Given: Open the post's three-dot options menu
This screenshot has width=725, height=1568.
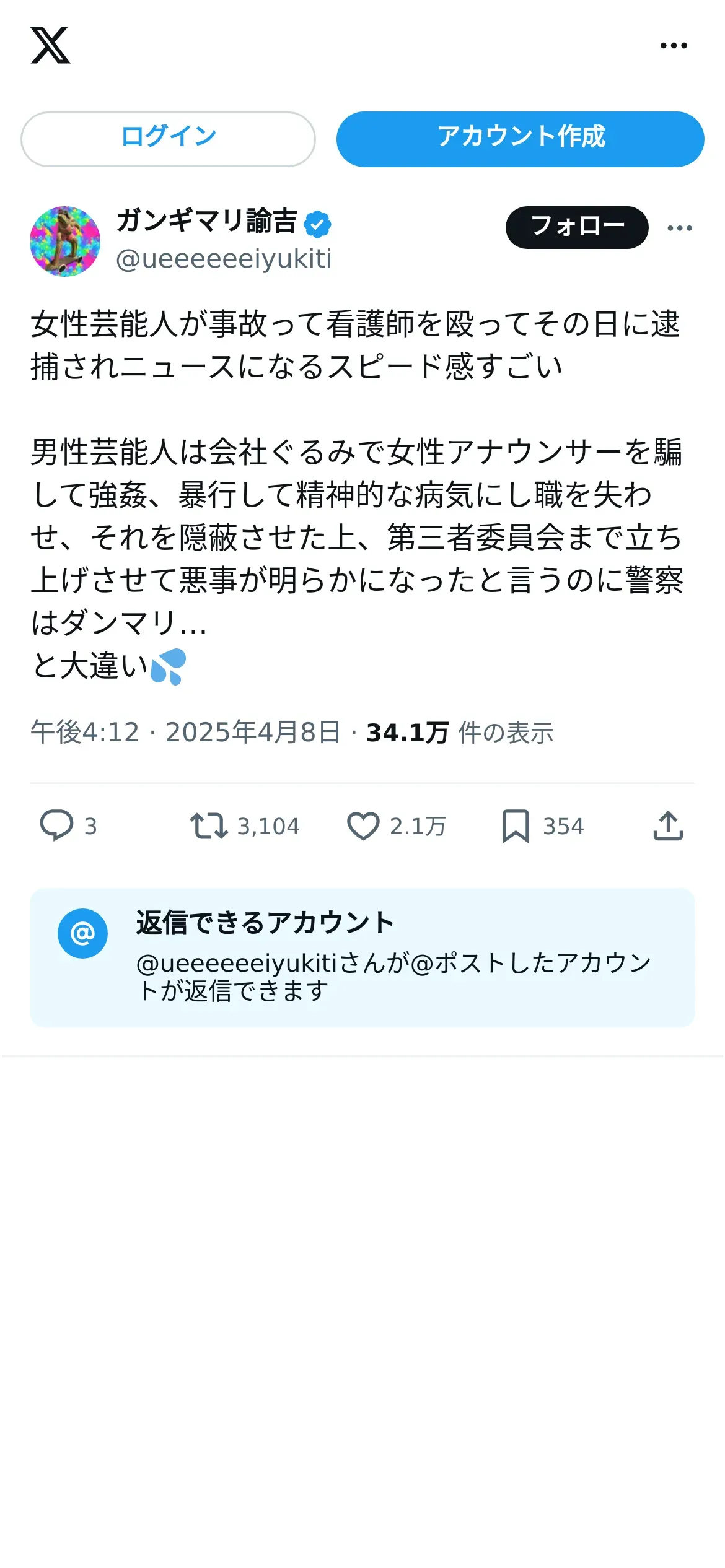Looking at the screenshot, I should pos(679,228).
